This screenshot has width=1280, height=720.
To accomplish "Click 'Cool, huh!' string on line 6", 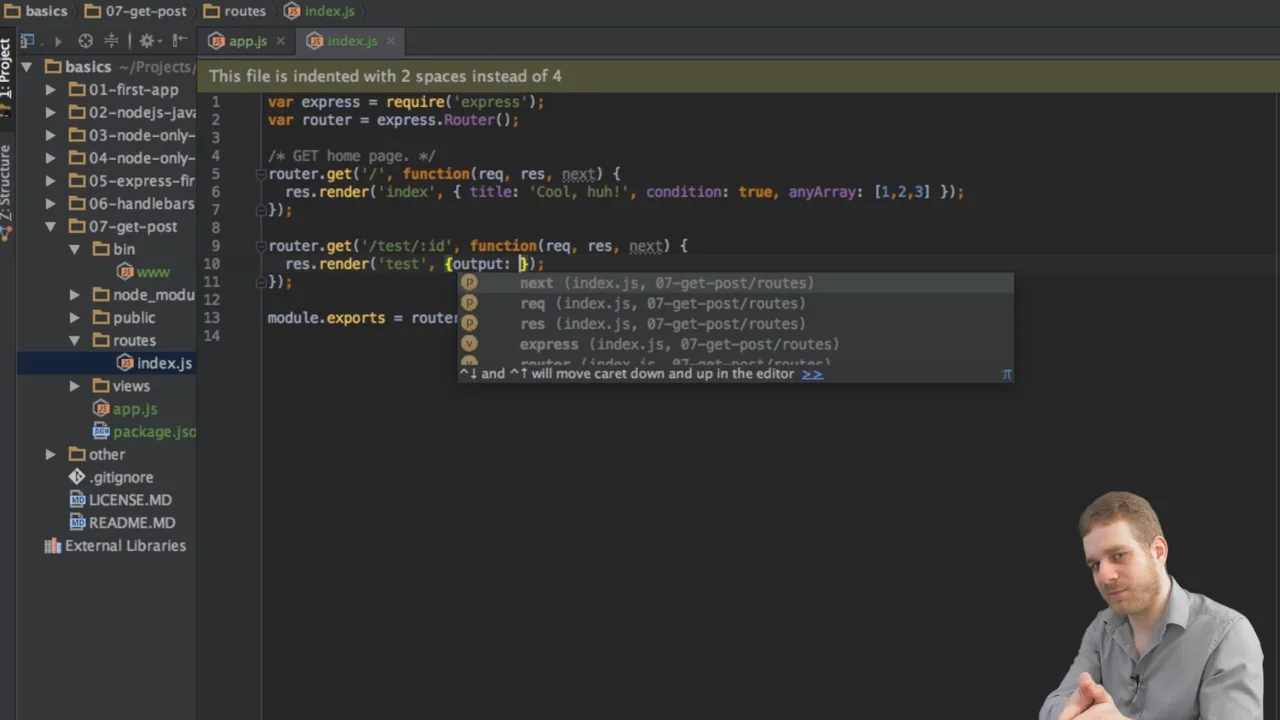I will pyautogui.click(x=583, y=192).
